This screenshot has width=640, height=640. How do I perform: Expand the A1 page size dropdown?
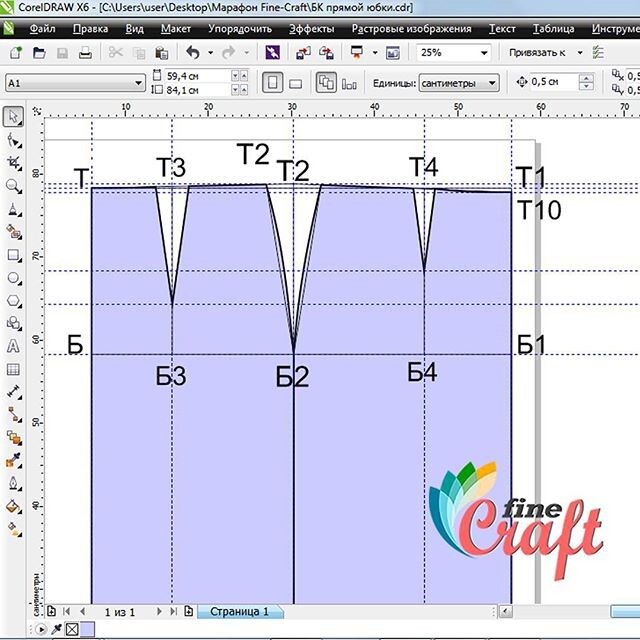coord(138,83)
